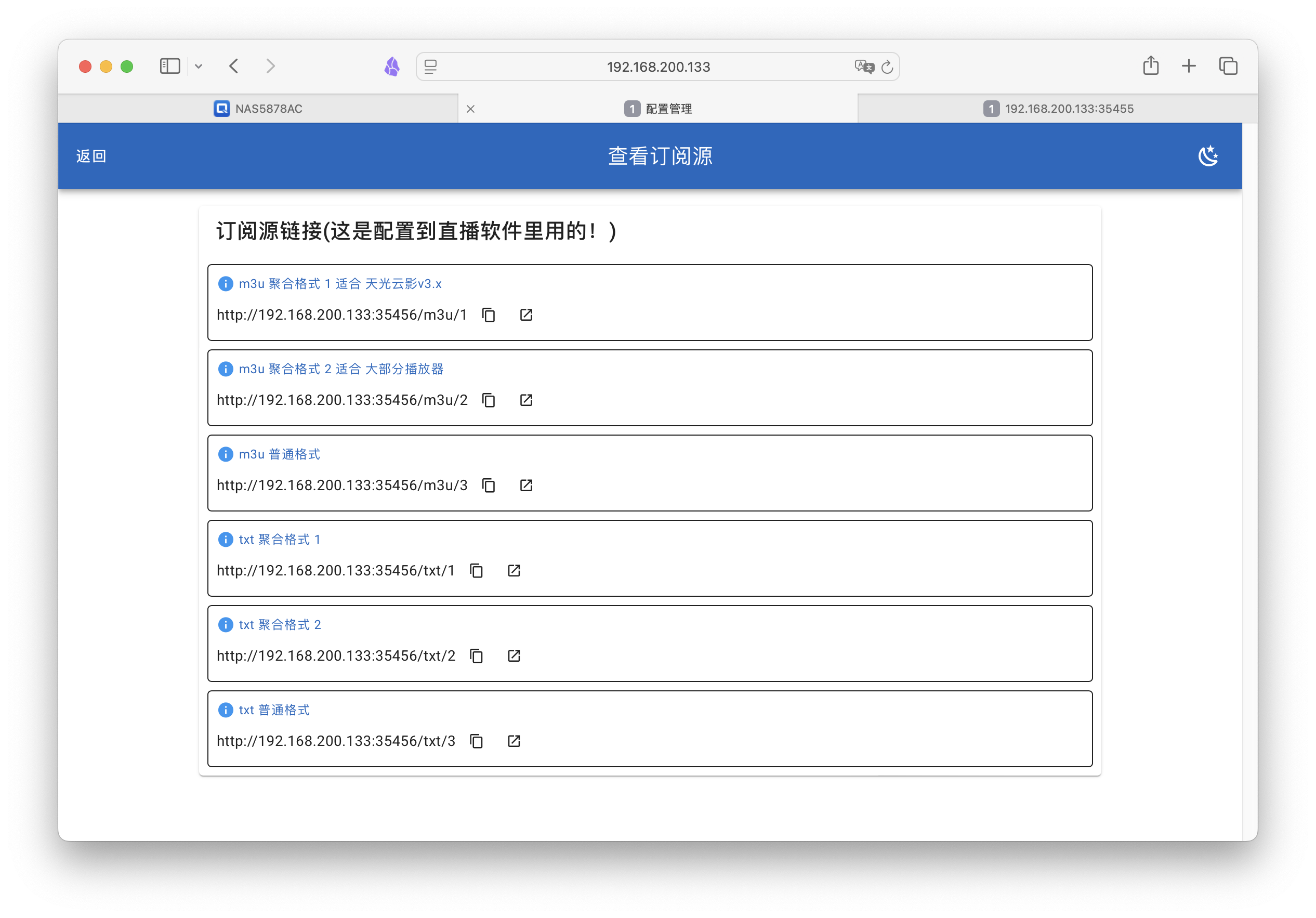
Task: Copy the txt/2 subscription link
Action: [x=476, y=655]
